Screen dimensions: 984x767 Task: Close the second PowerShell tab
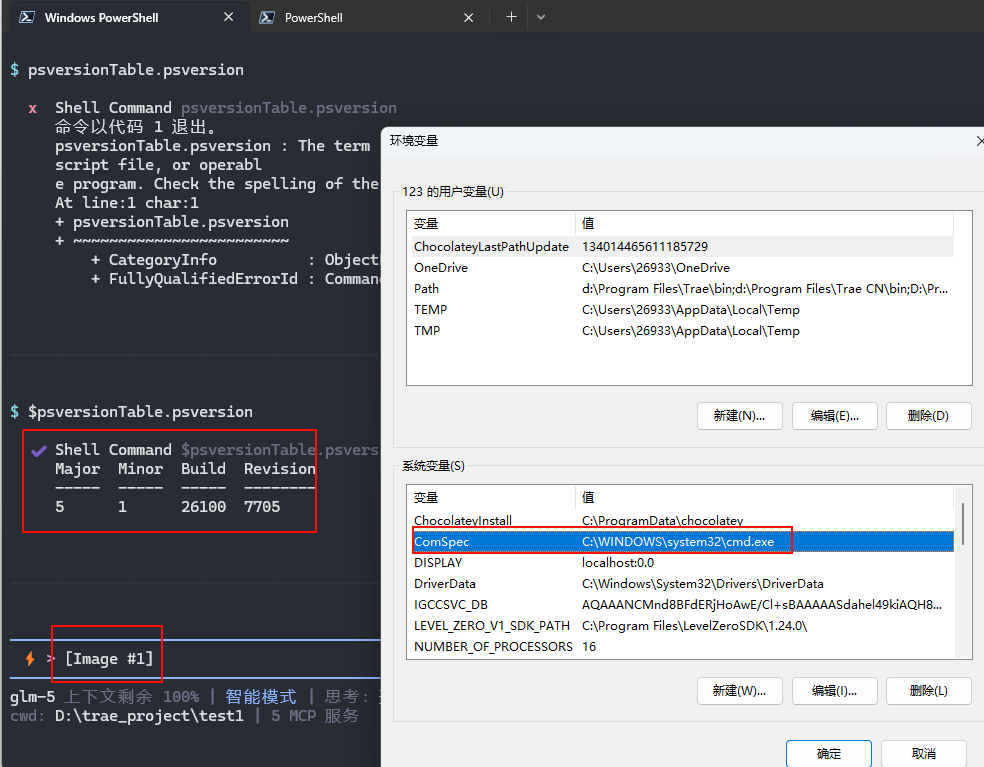(468, 18)
